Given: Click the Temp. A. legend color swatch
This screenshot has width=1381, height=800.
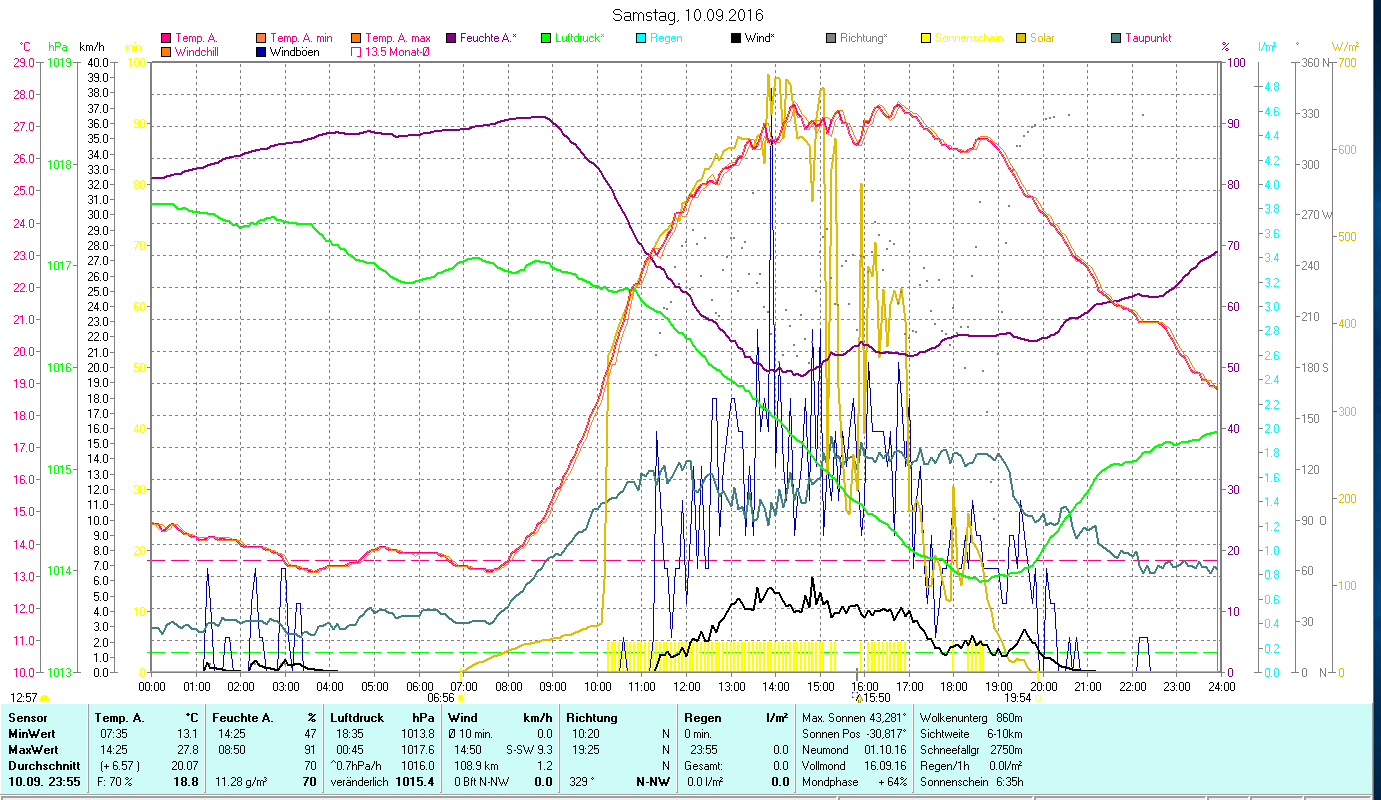Looking at the screenshot, I should [166, 38].
